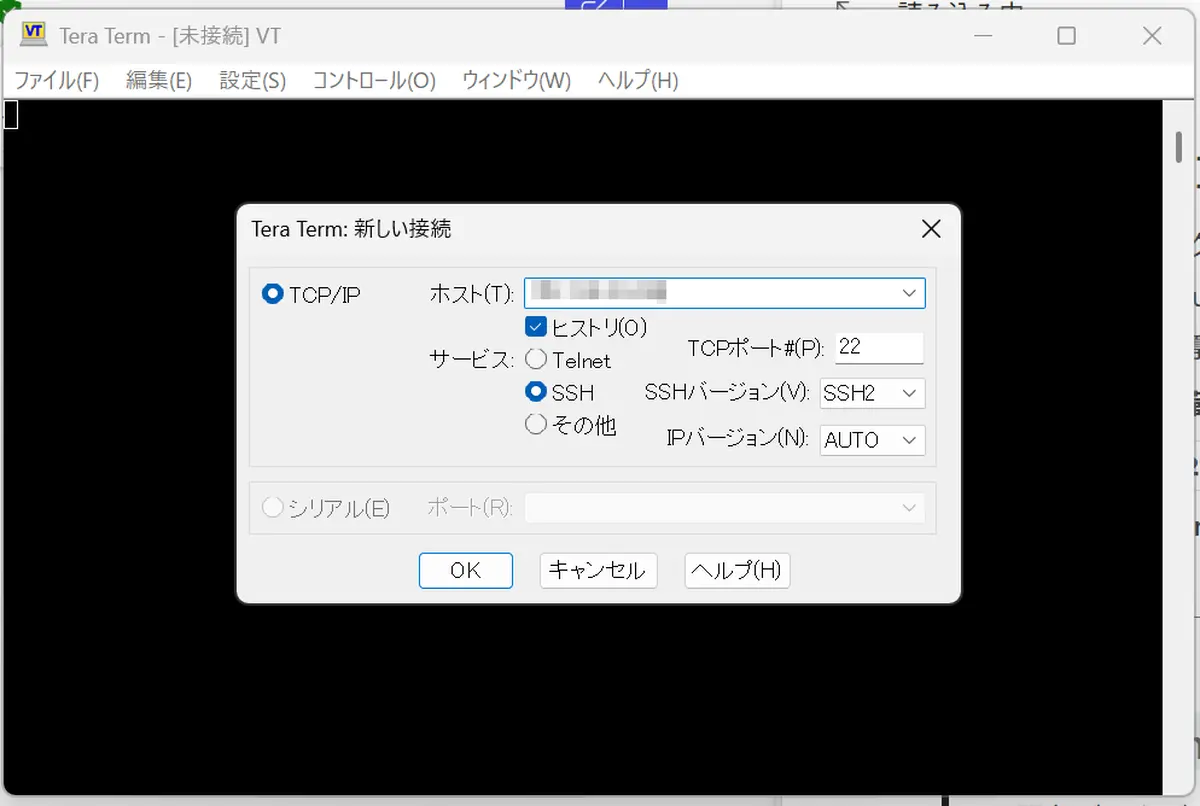Click the Tera Term: 新しい接続 dialog title

click(x=351, y=229)
